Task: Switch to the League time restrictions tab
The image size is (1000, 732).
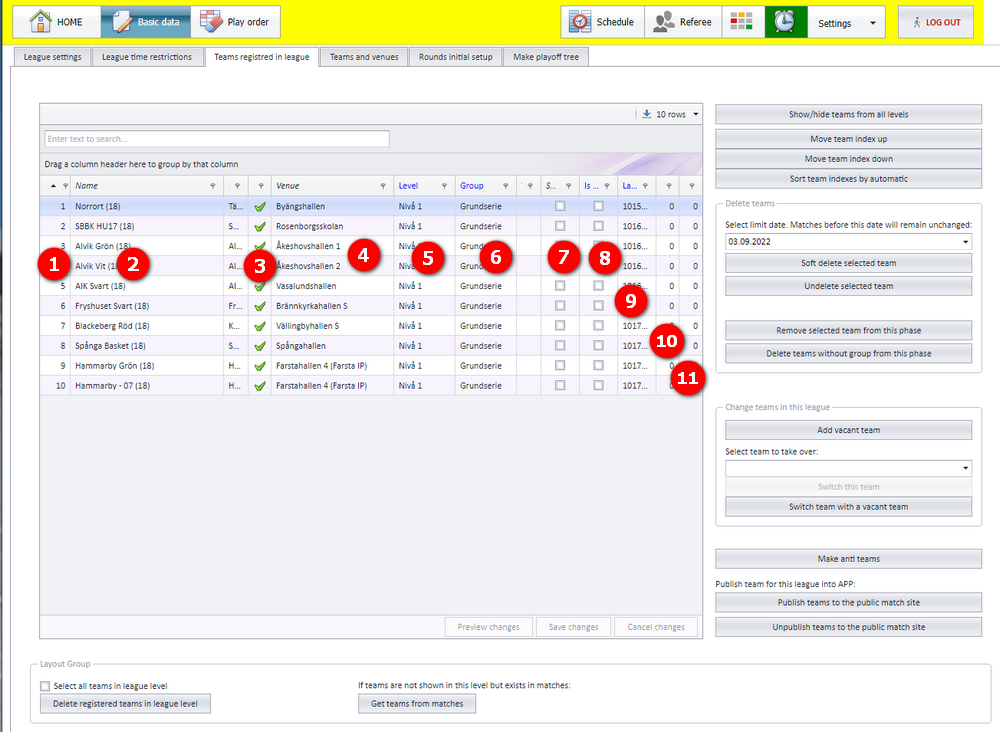Action: 147,57
